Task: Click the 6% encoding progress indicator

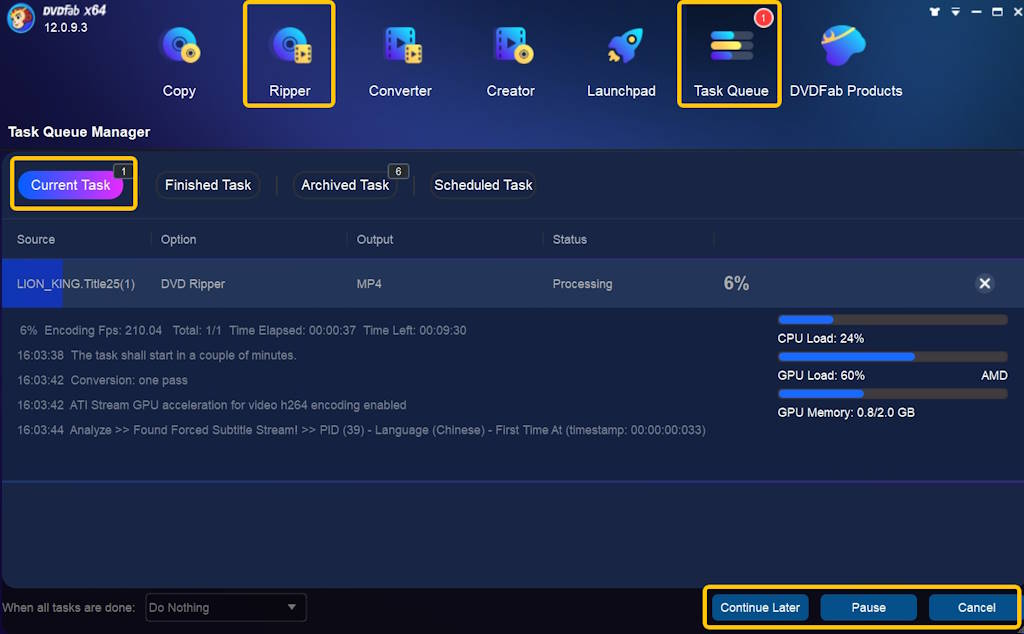Action: [x=736, y=284]
